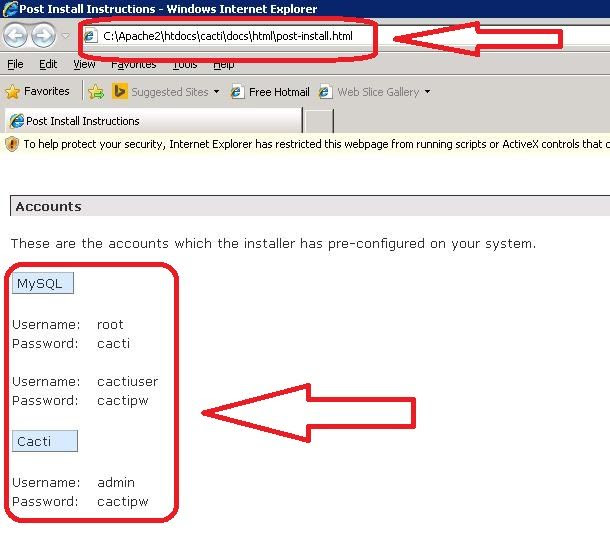
Task: Click the sentence about pre-configured accounts
Action: point(273,244)
